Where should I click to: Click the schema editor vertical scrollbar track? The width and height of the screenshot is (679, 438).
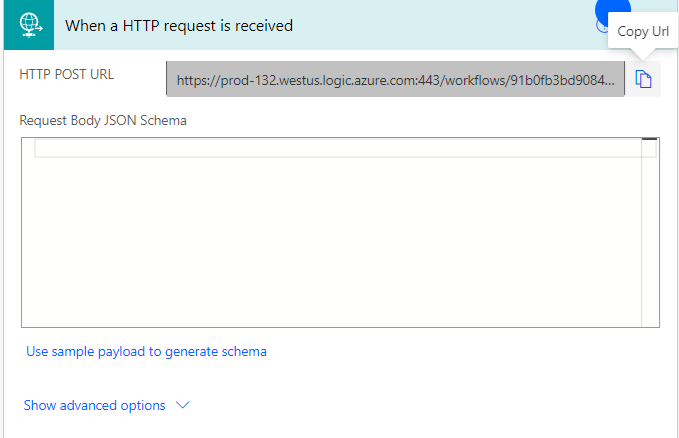pos(650,232)
